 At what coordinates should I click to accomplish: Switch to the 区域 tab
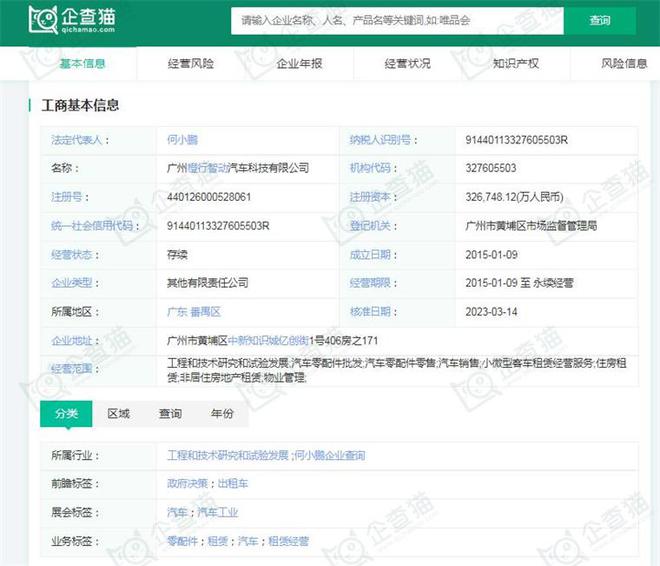[118, 414]
